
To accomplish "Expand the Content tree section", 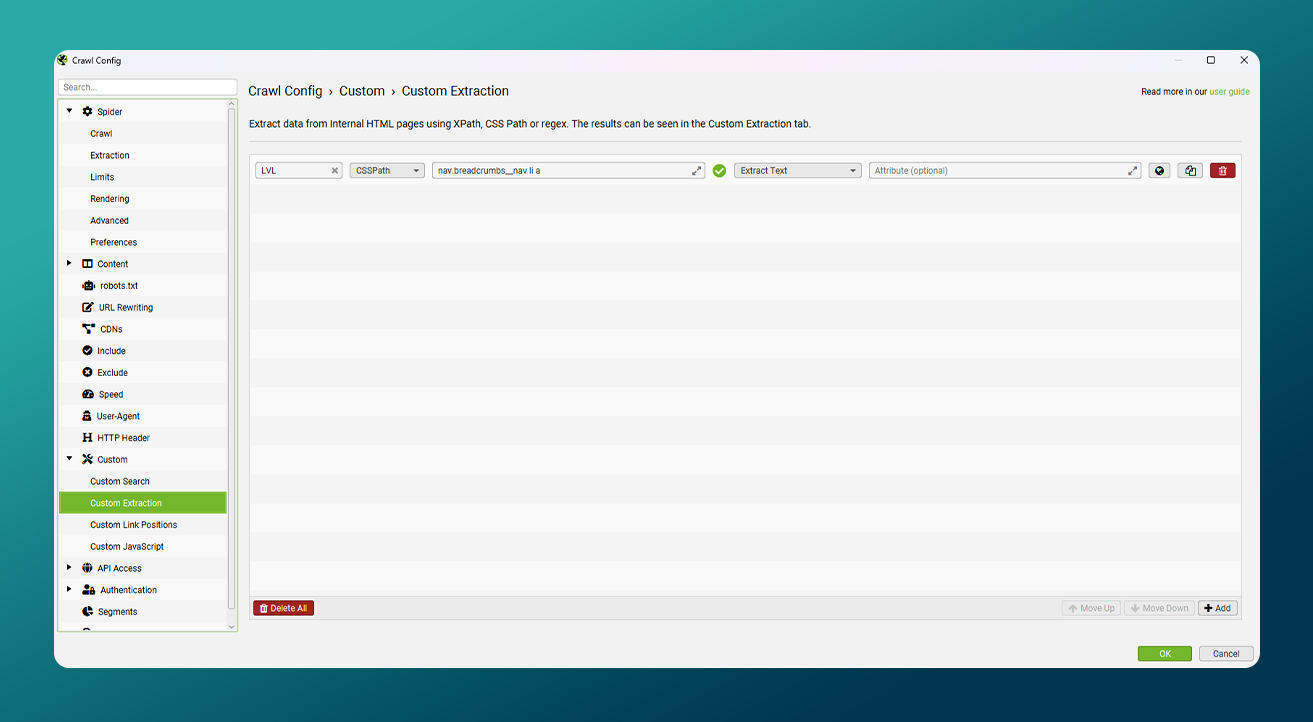I will pos(69,264).
